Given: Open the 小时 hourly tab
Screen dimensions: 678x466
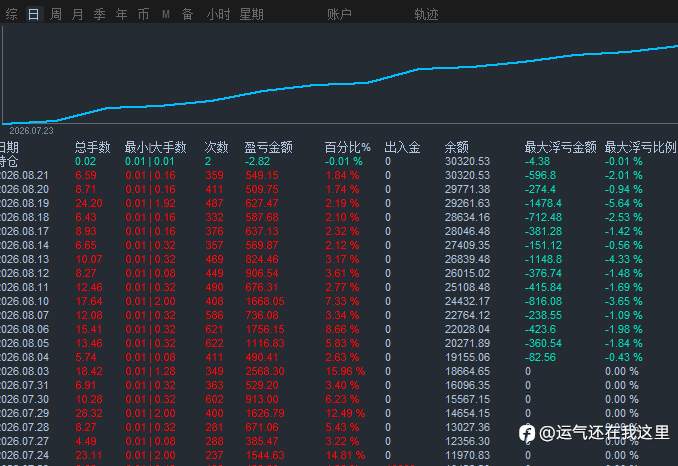Looking at the screenshot, I should point(218,14).
